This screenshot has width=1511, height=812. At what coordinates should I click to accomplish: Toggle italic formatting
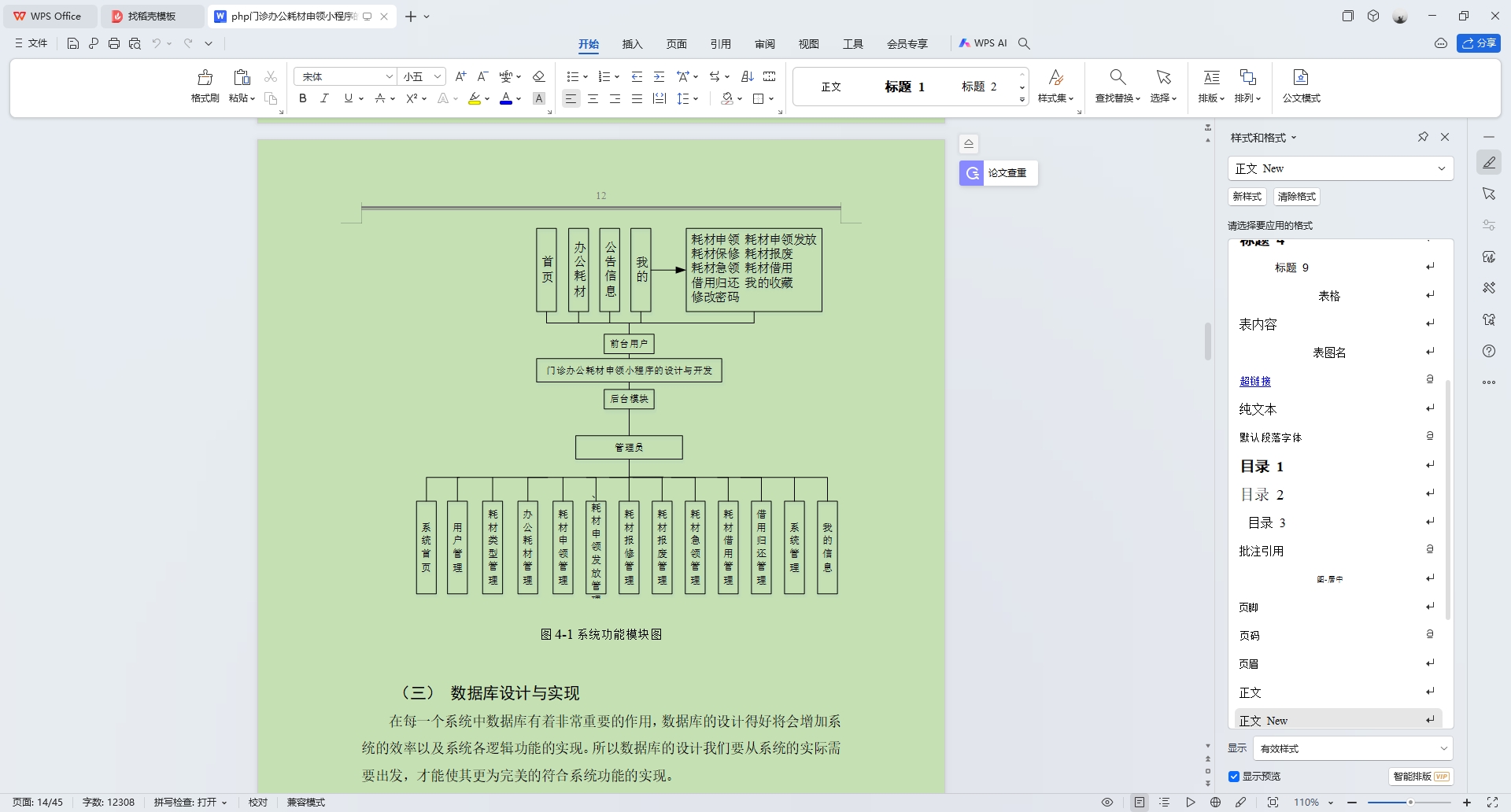click(x=324, y=98)
